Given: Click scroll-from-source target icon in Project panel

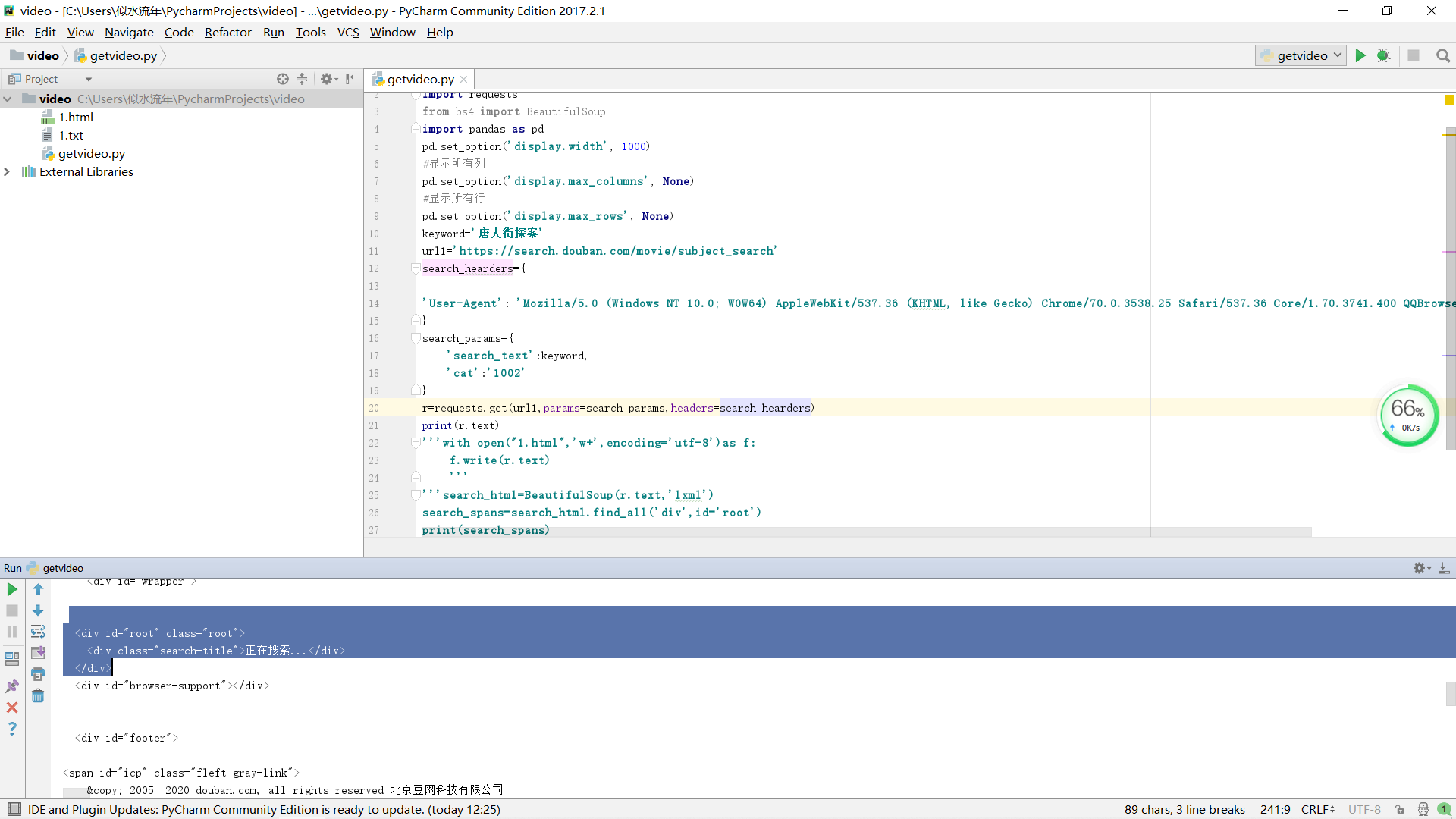Looking at the screenshot, I should (283, 79).
